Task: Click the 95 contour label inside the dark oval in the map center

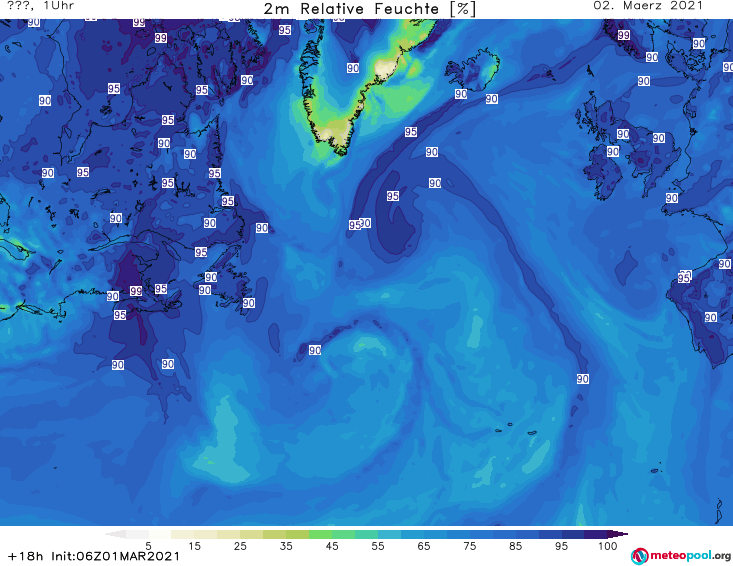Action: point(393,196)
